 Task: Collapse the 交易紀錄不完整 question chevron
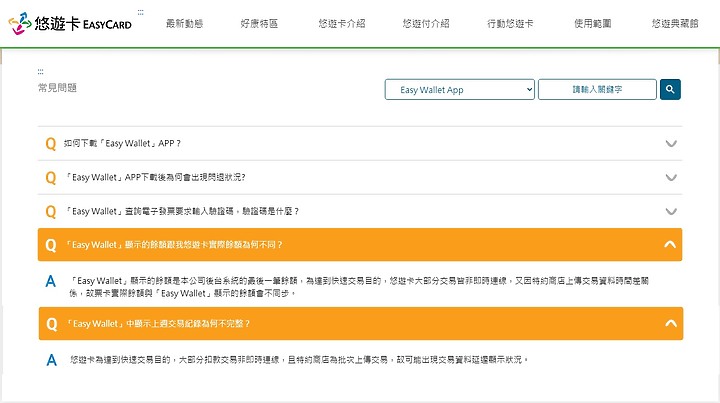(671, 324)
